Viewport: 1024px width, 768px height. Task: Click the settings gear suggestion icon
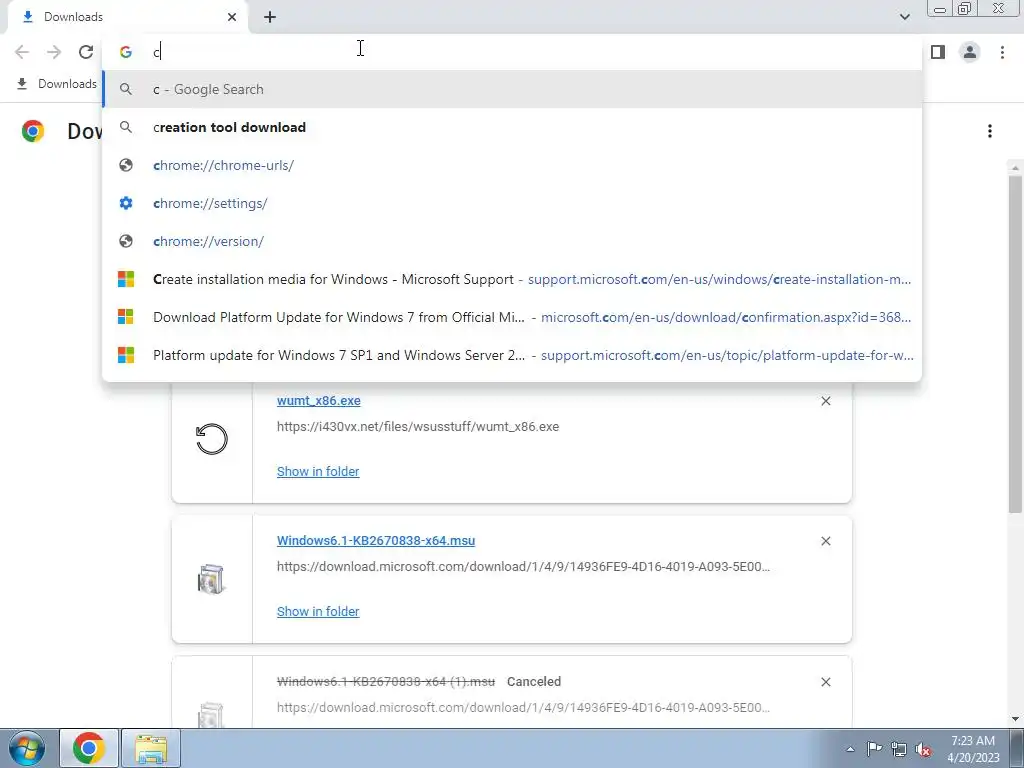126,203
